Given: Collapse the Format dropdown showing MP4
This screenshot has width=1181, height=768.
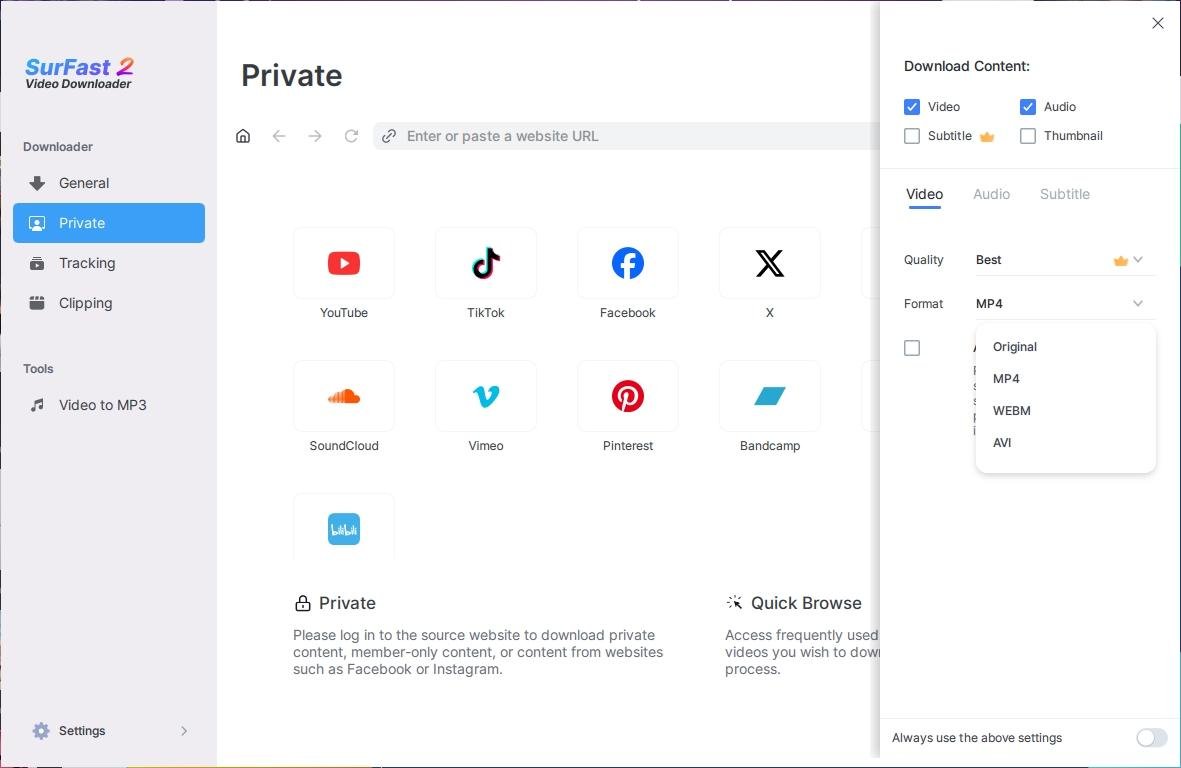Looking at the screenshot, I should point(1065,303).
